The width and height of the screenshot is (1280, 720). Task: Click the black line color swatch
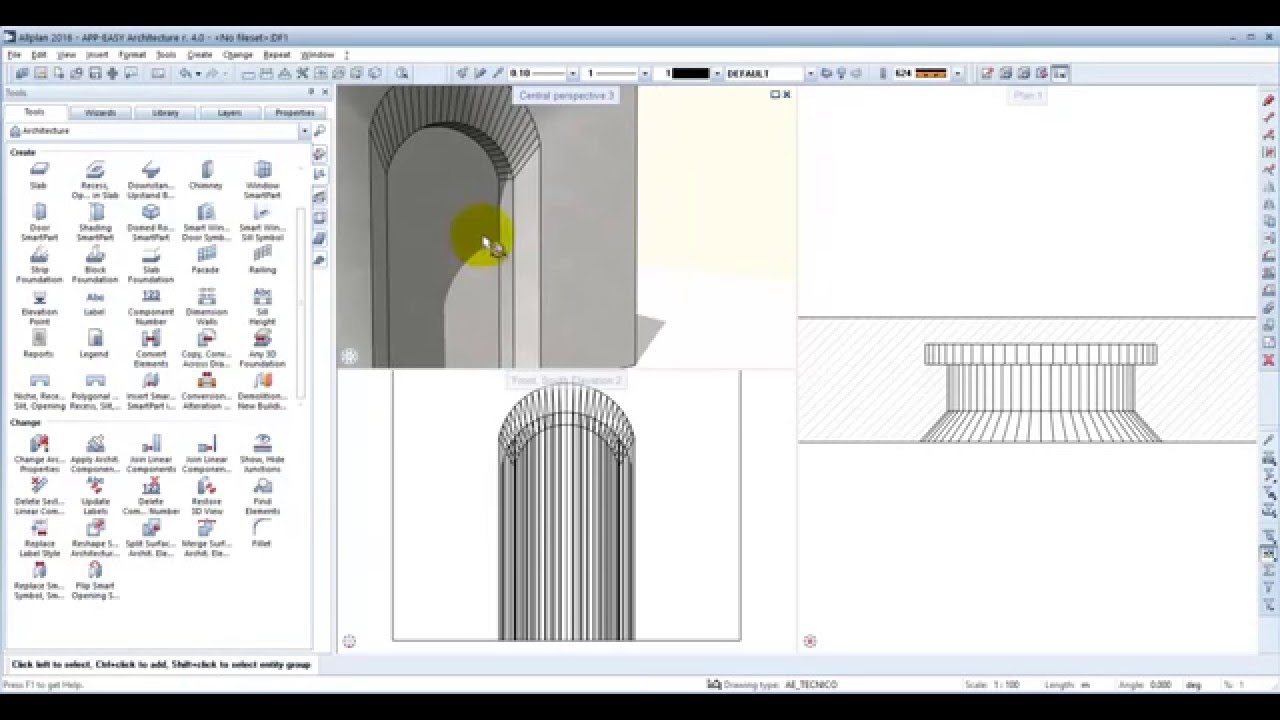691,73
